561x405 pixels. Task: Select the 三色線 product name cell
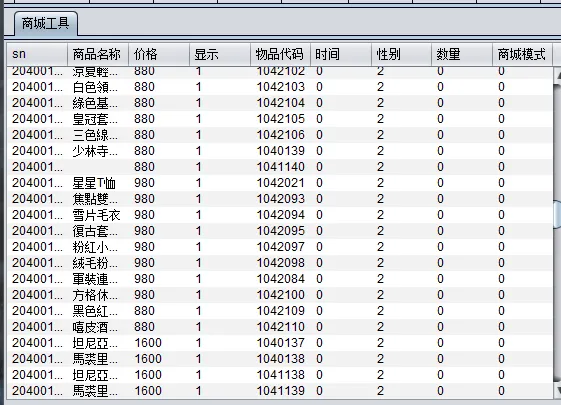pos(98,135)
